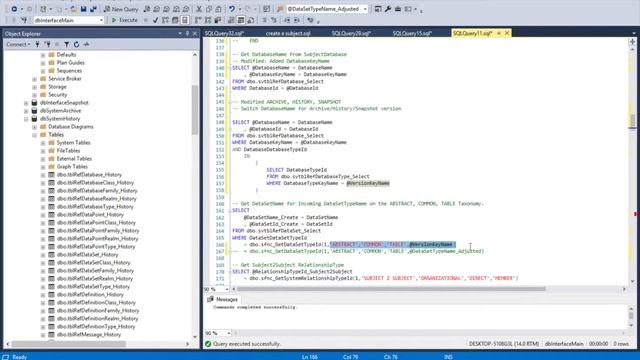Screen dimensions: 640x360
Task: Click the Connect Object Explorer plug icon
Action: 38,44
